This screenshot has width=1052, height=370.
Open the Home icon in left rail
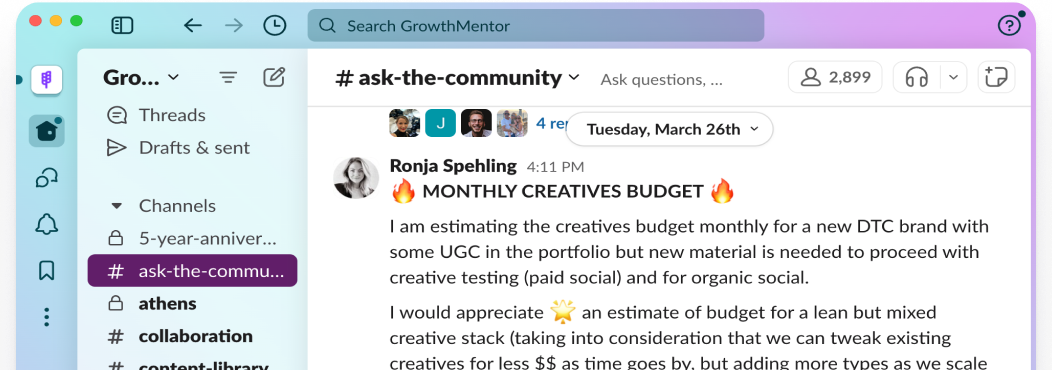(x=46, y=130)
